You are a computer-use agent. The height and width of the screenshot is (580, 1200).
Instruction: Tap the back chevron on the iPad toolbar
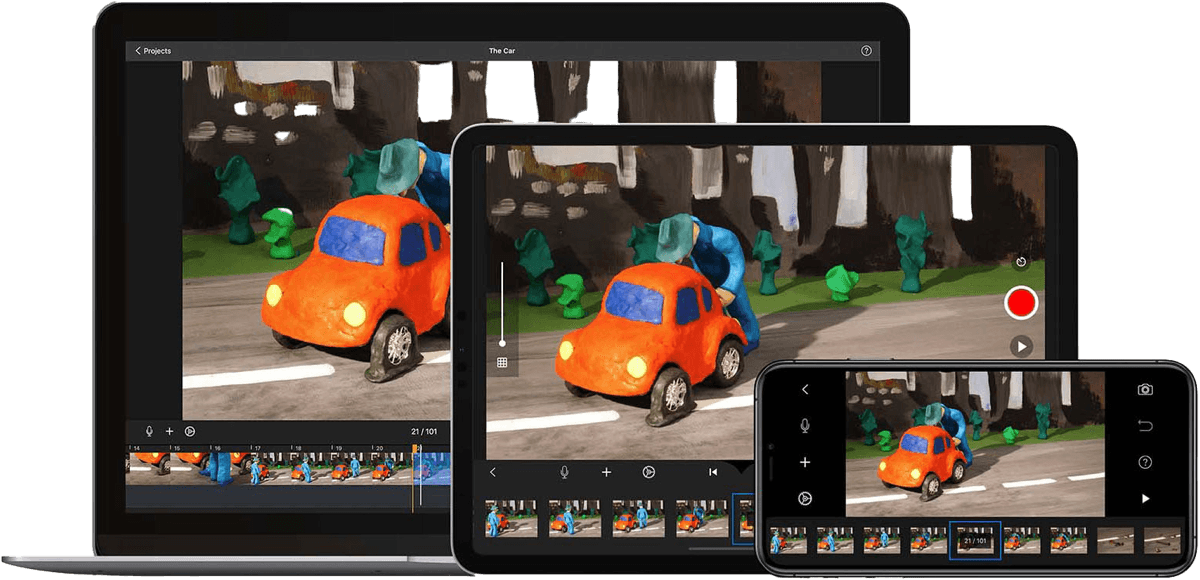pos(492,472)
